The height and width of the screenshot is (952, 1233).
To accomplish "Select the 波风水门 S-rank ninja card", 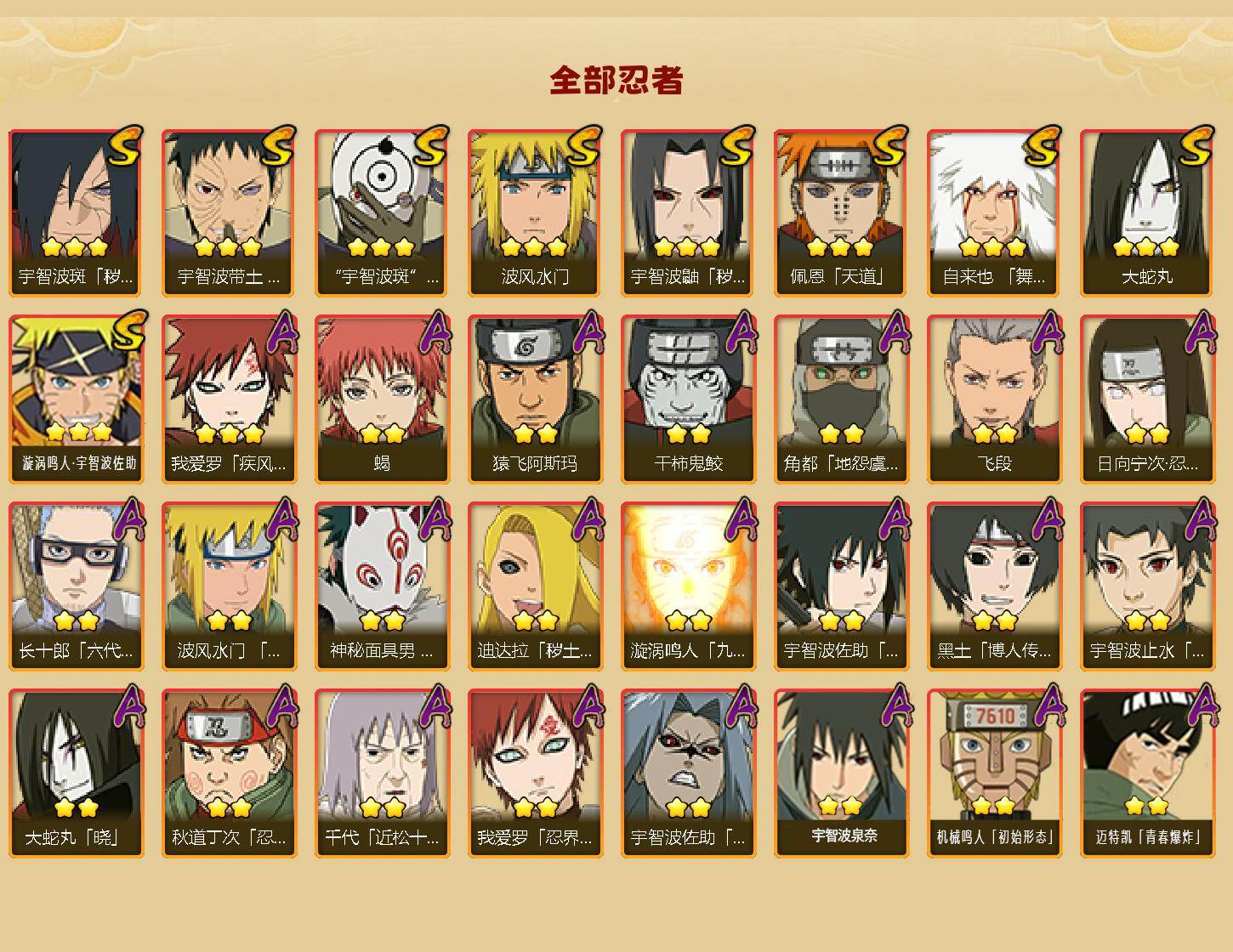I will click(x=535, y=212).
